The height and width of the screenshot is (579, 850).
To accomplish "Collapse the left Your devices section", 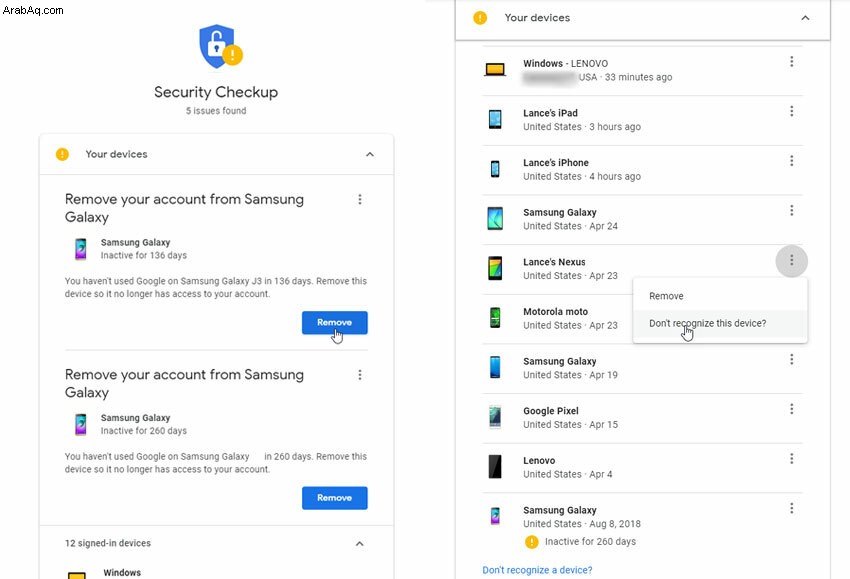I will [x=370, y=155].
